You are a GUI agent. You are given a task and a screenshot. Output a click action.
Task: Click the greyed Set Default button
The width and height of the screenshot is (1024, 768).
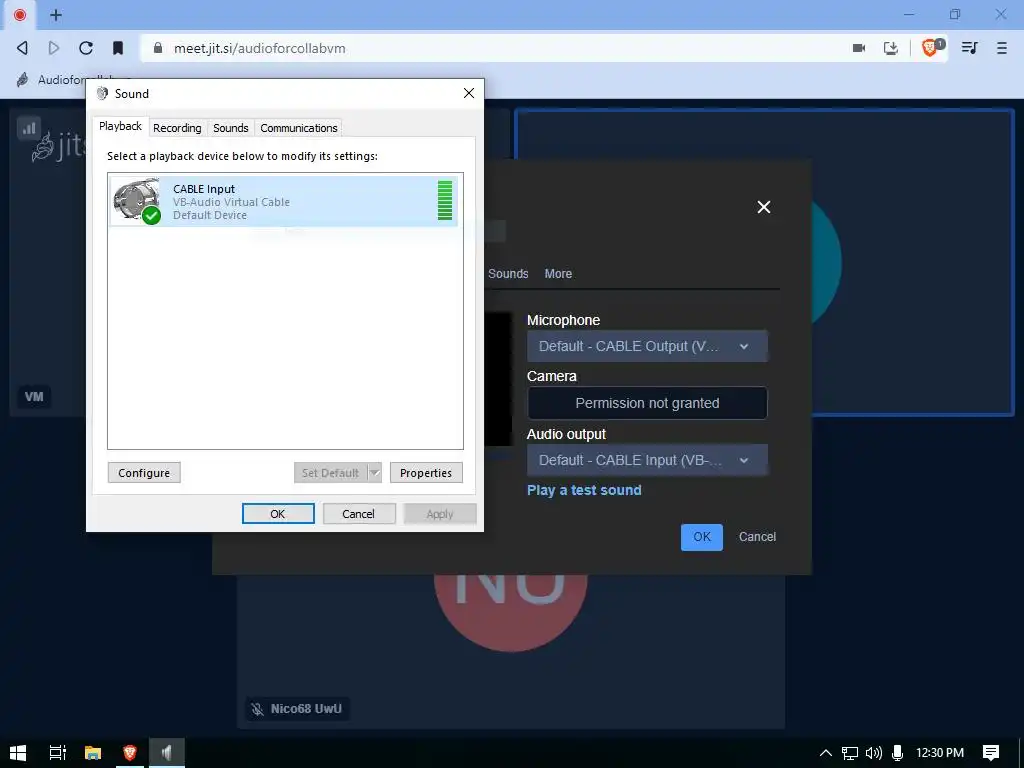[x=330, y=473]
